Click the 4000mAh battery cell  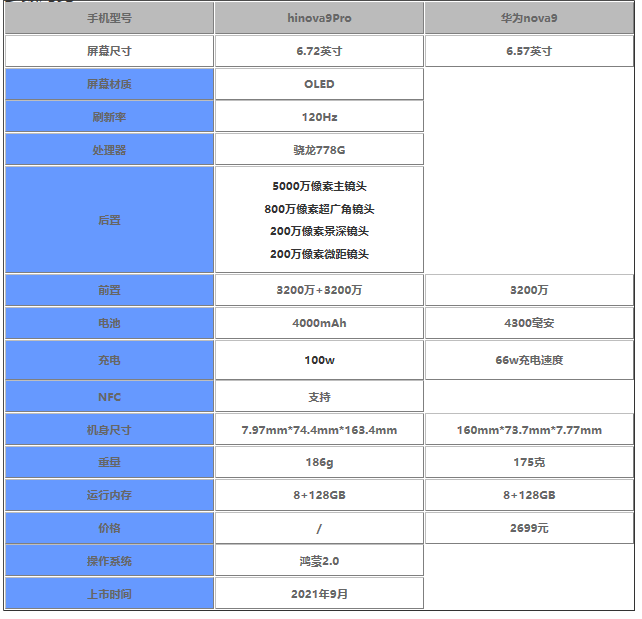click(x=319, y=323)
